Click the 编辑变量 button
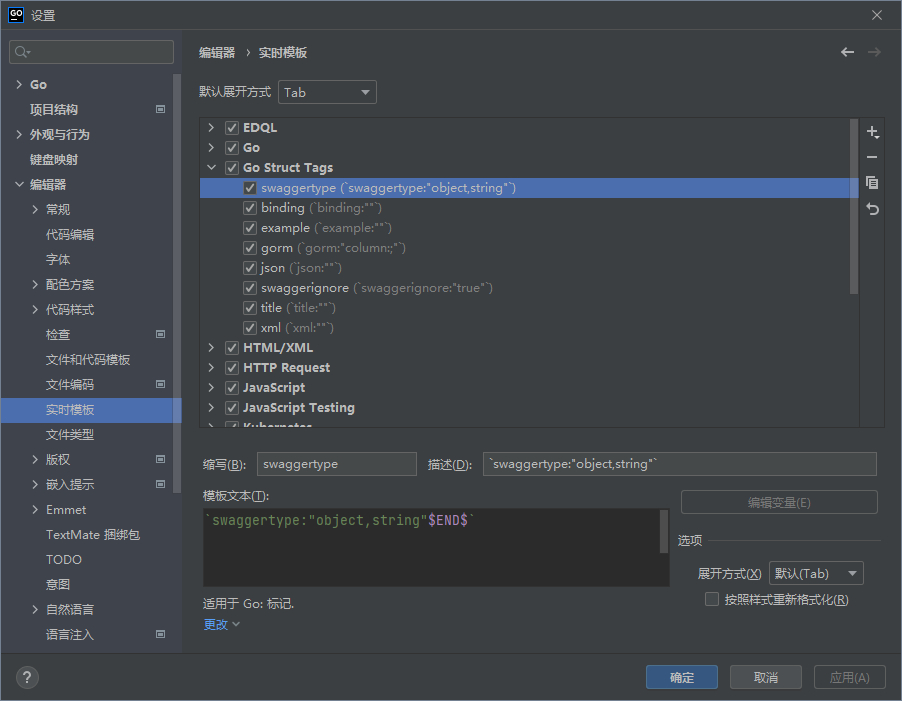 779,501
